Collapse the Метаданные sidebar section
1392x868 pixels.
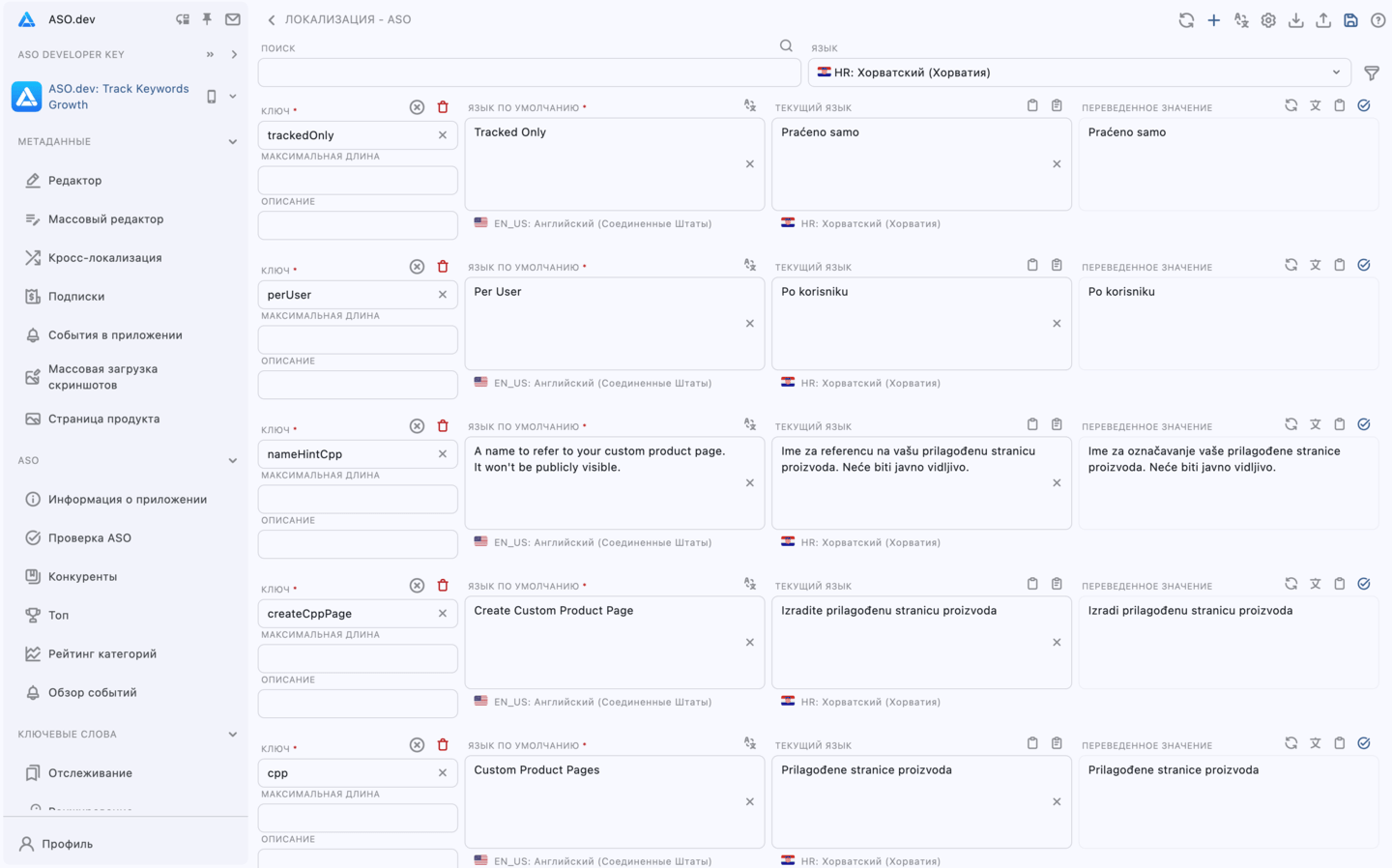pos(232,142)
